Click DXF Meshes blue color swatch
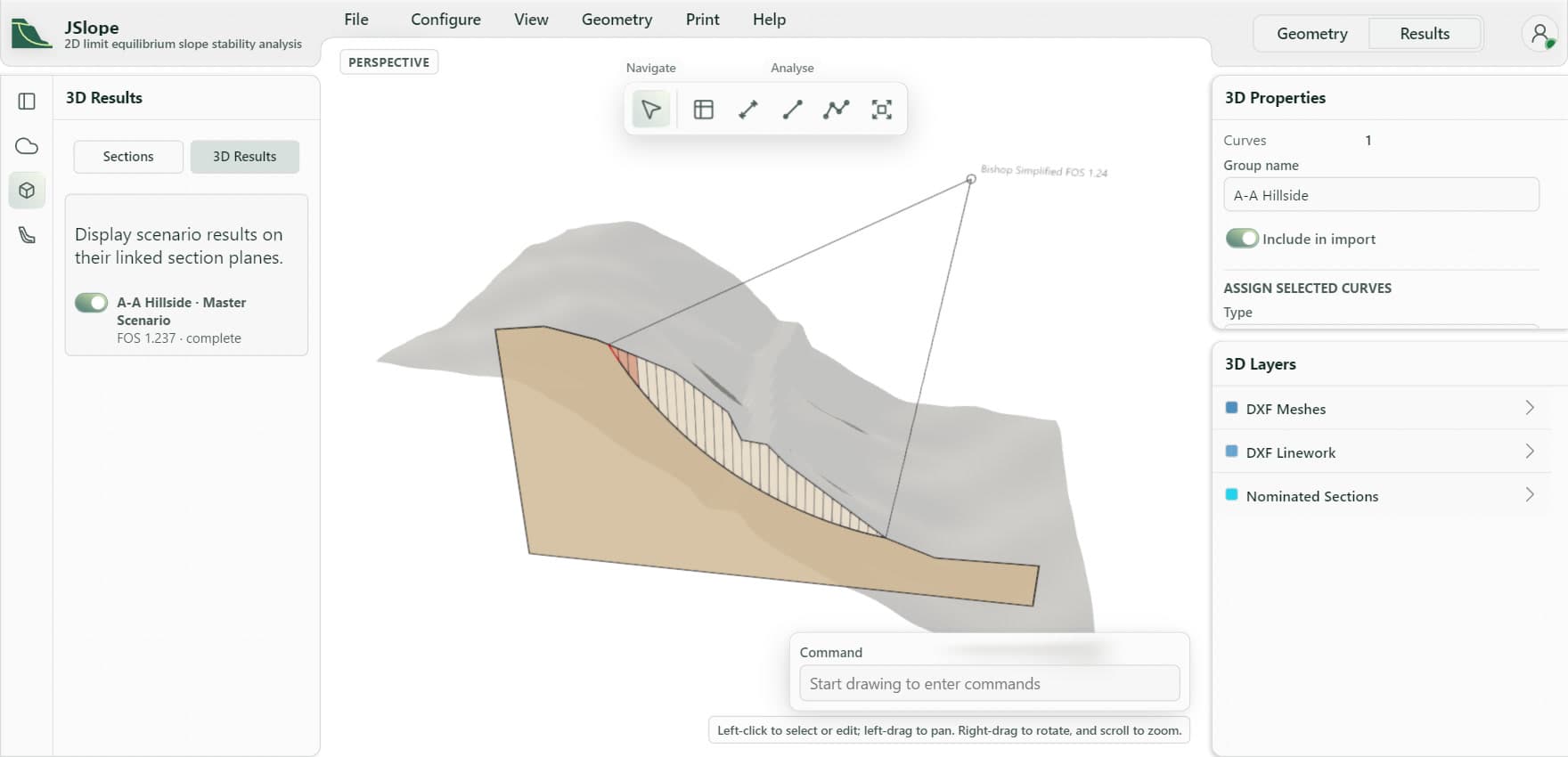 pos(1231,408)
